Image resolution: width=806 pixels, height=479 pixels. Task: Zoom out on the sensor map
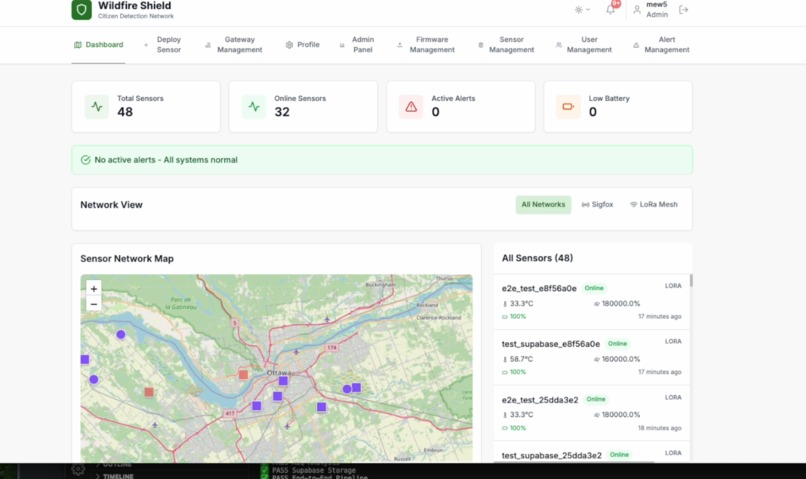(94, 304)
